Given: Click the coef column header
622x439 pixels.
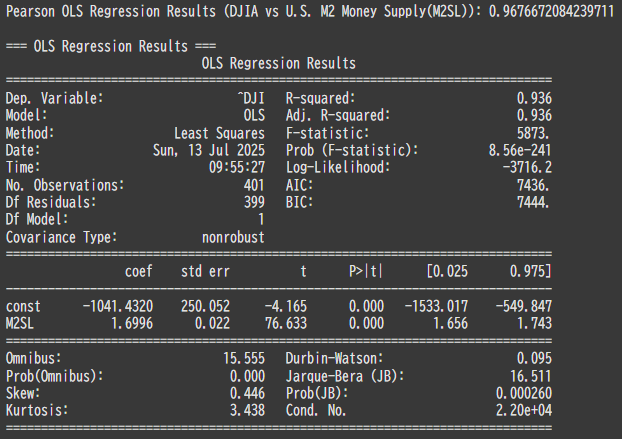Looking at the screenshot, I should click(x=138, y=272).
